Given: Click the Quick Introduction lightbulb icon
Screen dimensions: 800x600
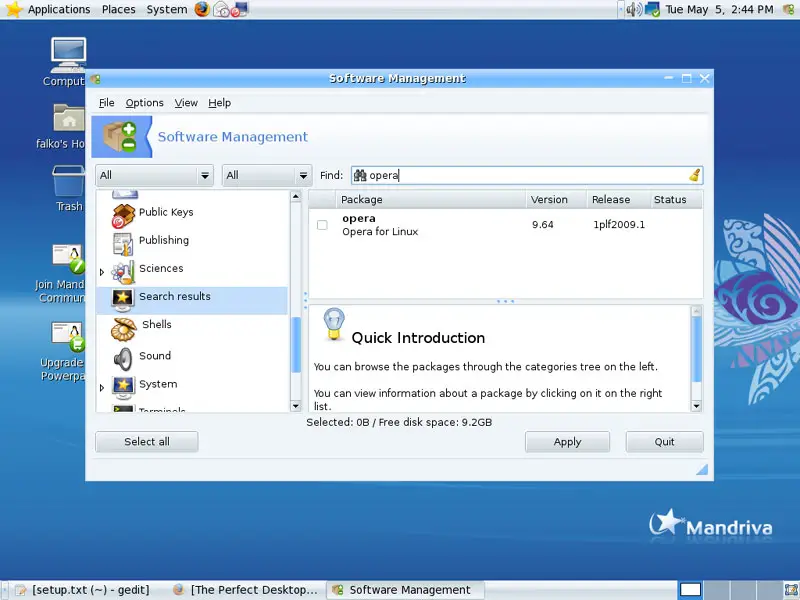Looking at the screenshot, I should (x=334, y=324).
